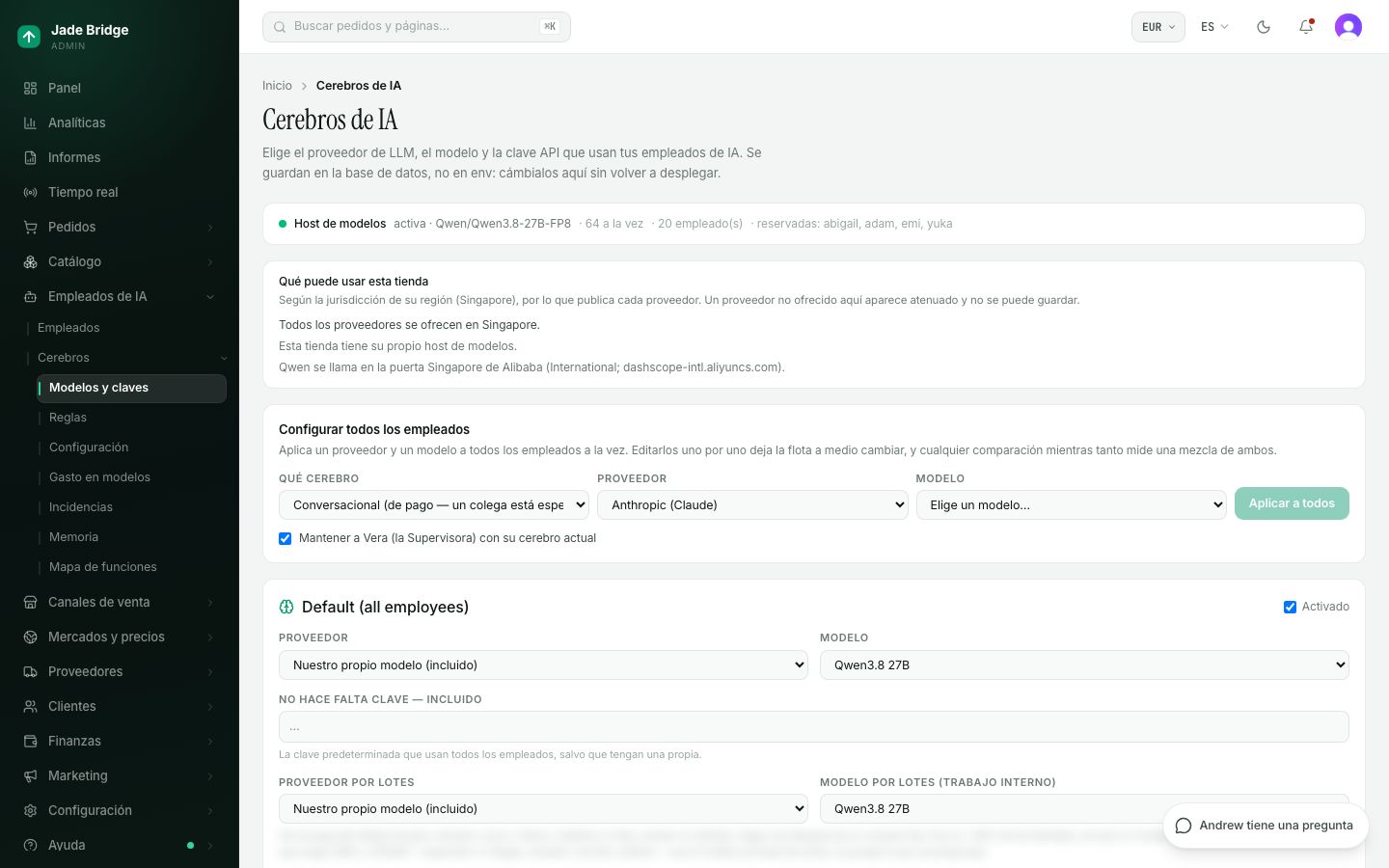The image size is (1389, 868).
Task: Focus the Buscar pedidos y páginas field
Action: pyautogui.click(x=417, y=27)
